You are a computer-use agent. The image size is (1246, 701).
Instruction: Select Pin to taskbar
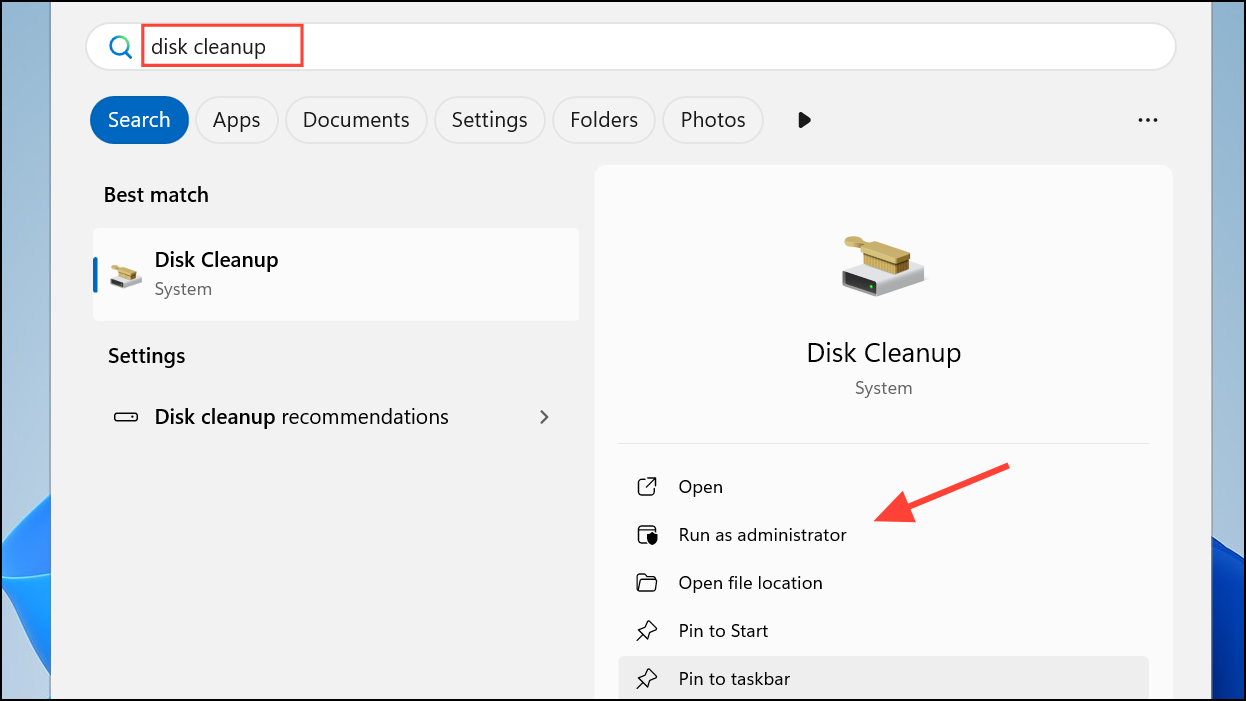883,678
